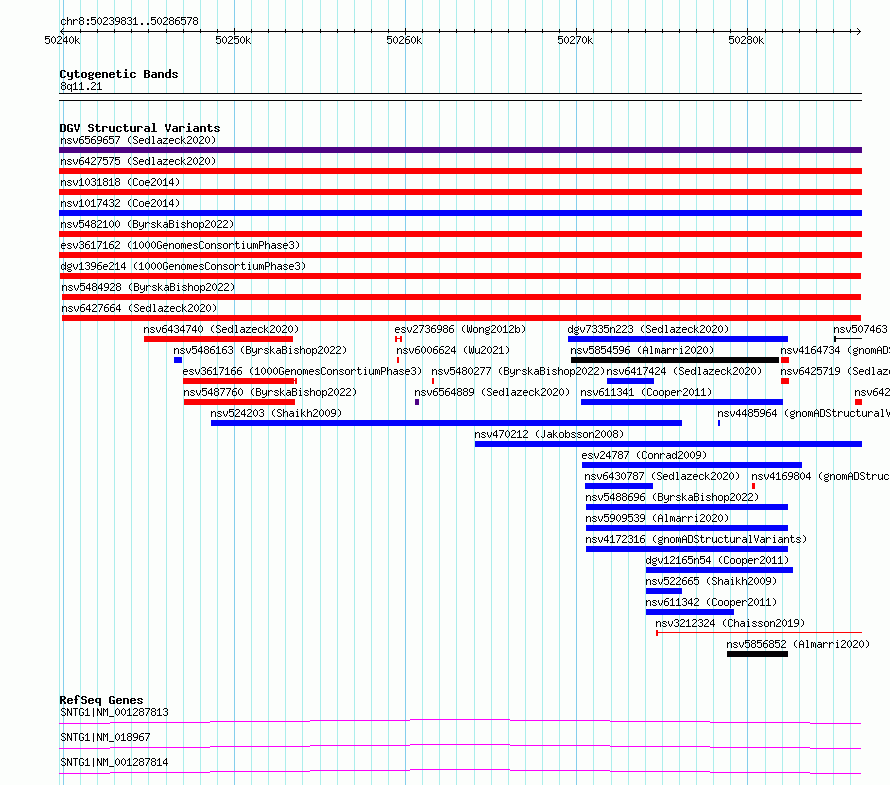Click nsv4169804 variant label
890x785 pixels.
coord(820,476)
